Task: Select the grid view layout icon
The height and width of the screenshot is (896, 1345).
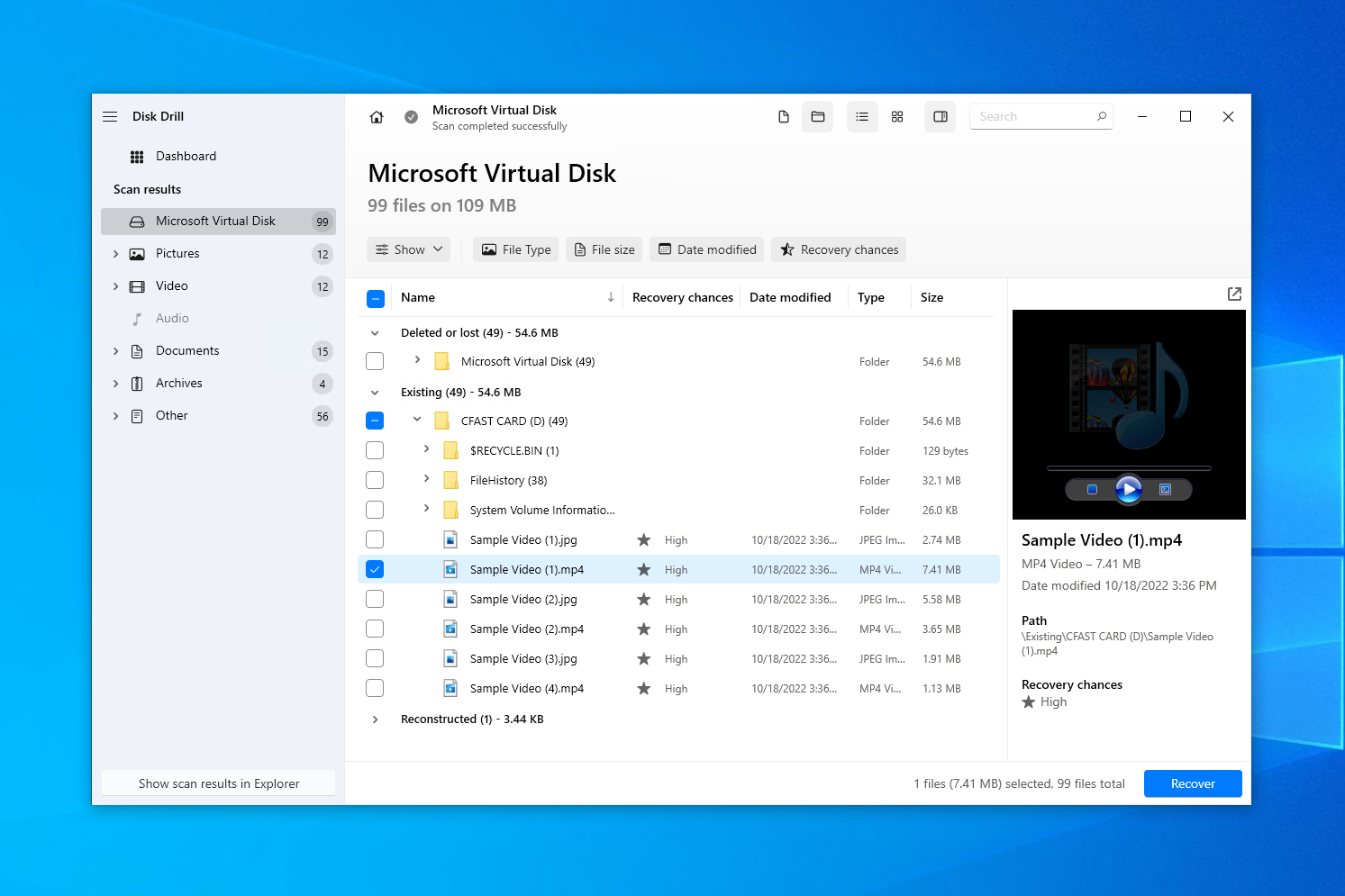Action: (897, 117)
